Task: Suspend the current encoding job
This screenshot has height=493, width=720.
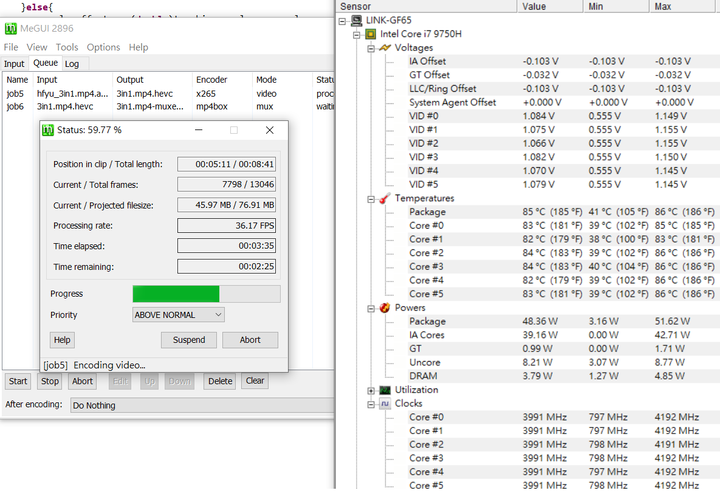Action: pyautogui.click(x=189, y=340)
